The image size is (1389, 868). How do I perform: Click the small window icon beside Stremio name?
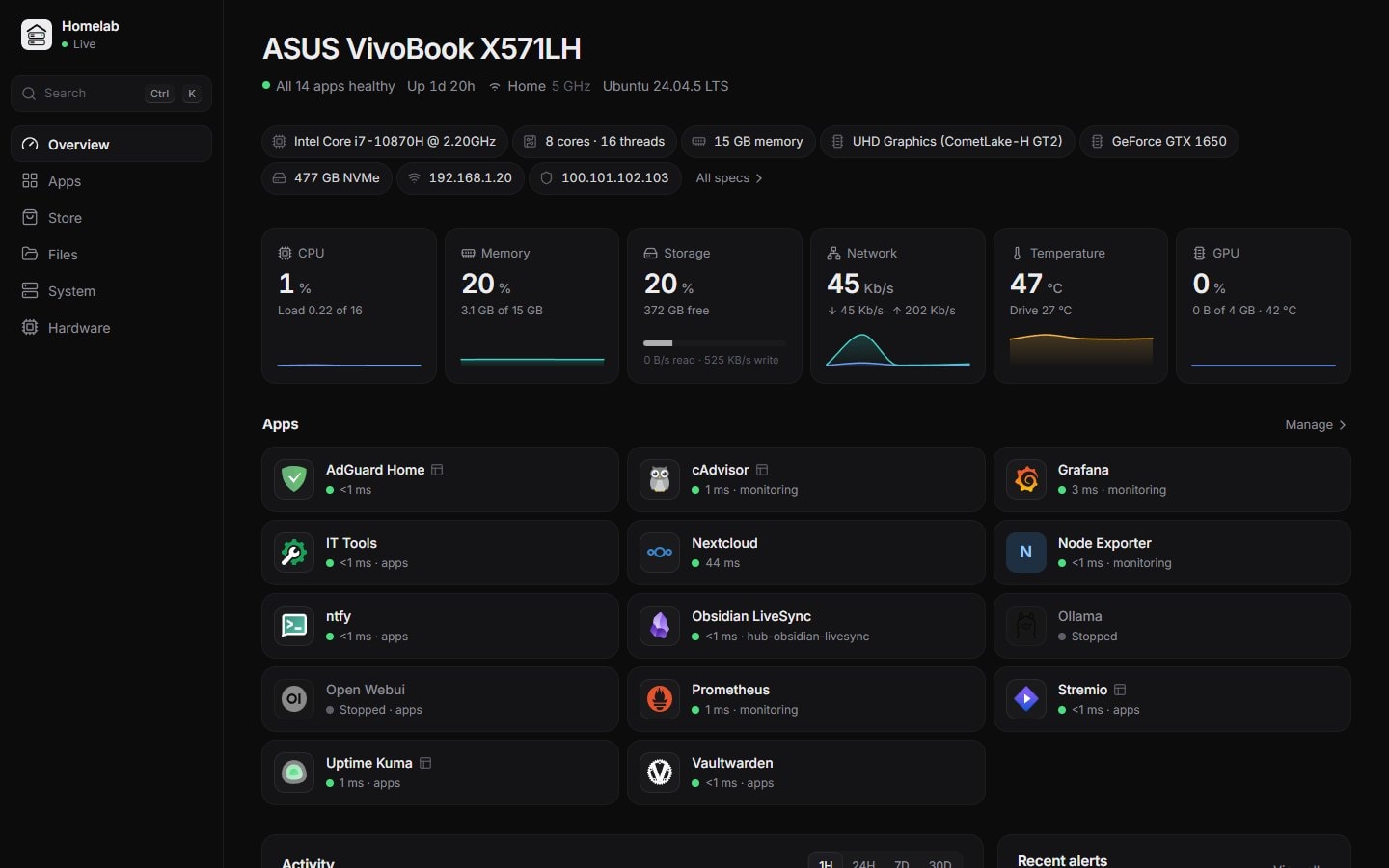(x=1120, y=690)
